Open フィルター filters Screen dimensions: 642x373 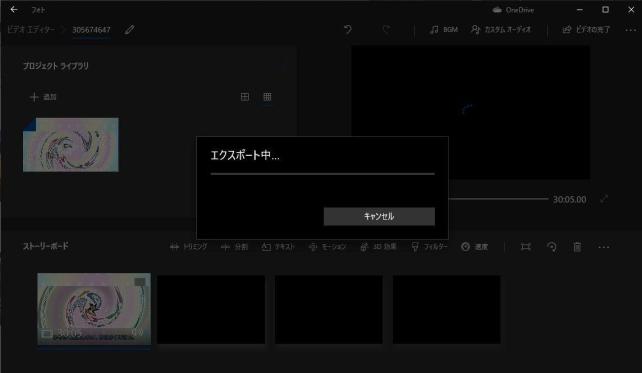(429, 246)
